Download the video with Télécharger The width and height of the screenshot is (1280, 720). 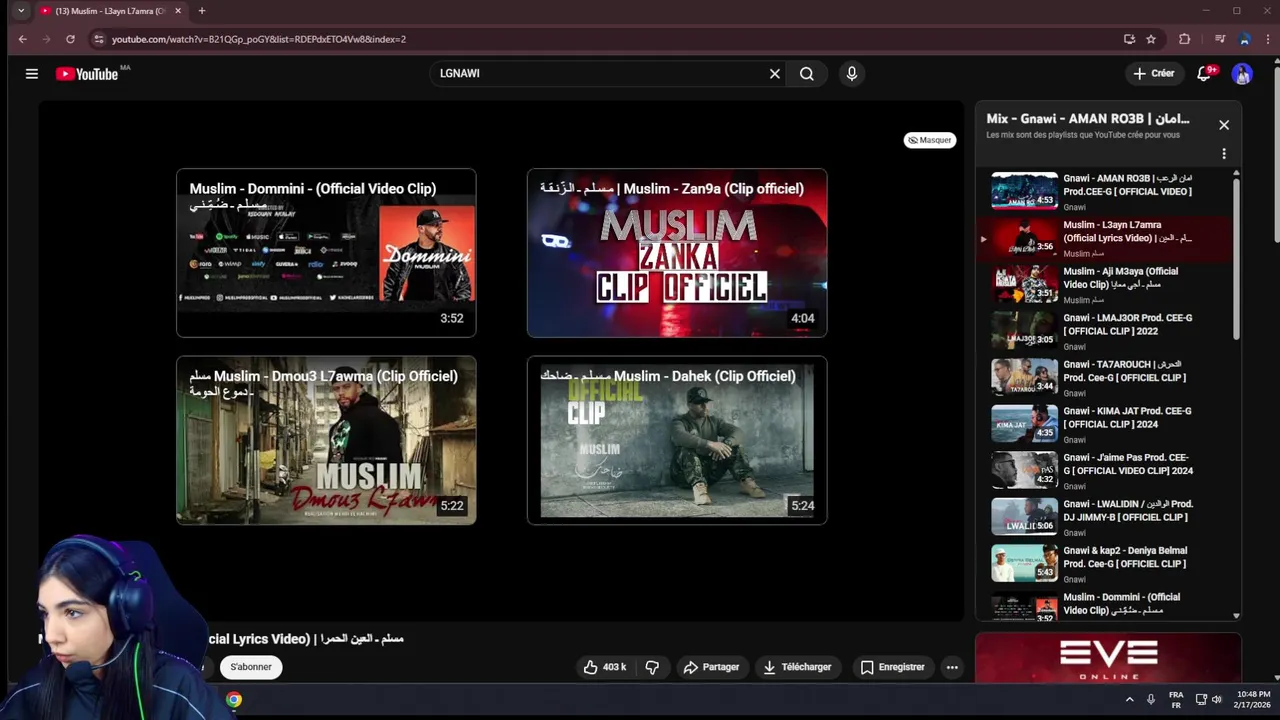coord(797,667)
